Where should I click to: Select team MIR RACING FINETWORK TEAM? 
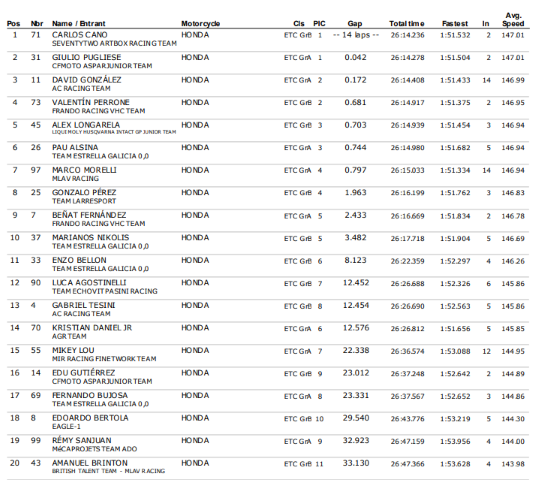click(104, 359)
